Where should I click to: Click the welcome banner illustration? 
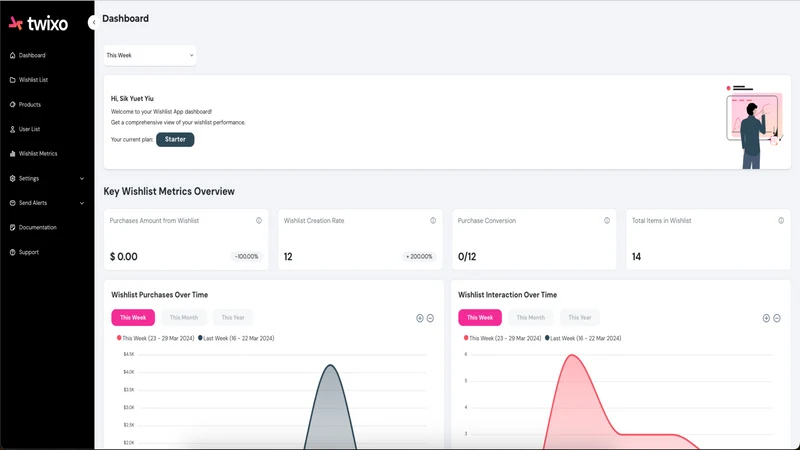(754, 127)
